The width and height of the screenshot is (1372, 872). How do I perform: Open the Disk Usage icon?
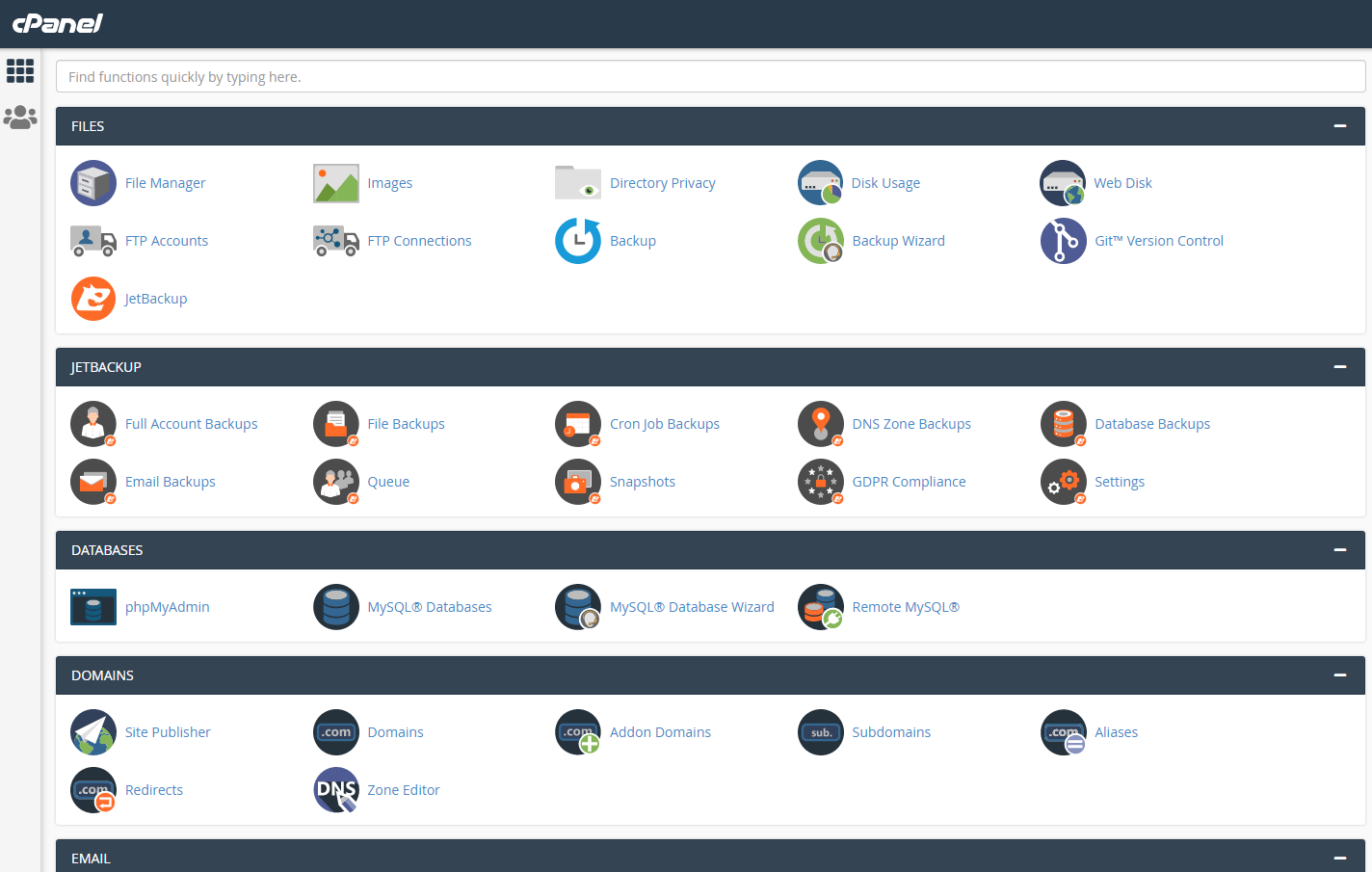coord(821,183)
